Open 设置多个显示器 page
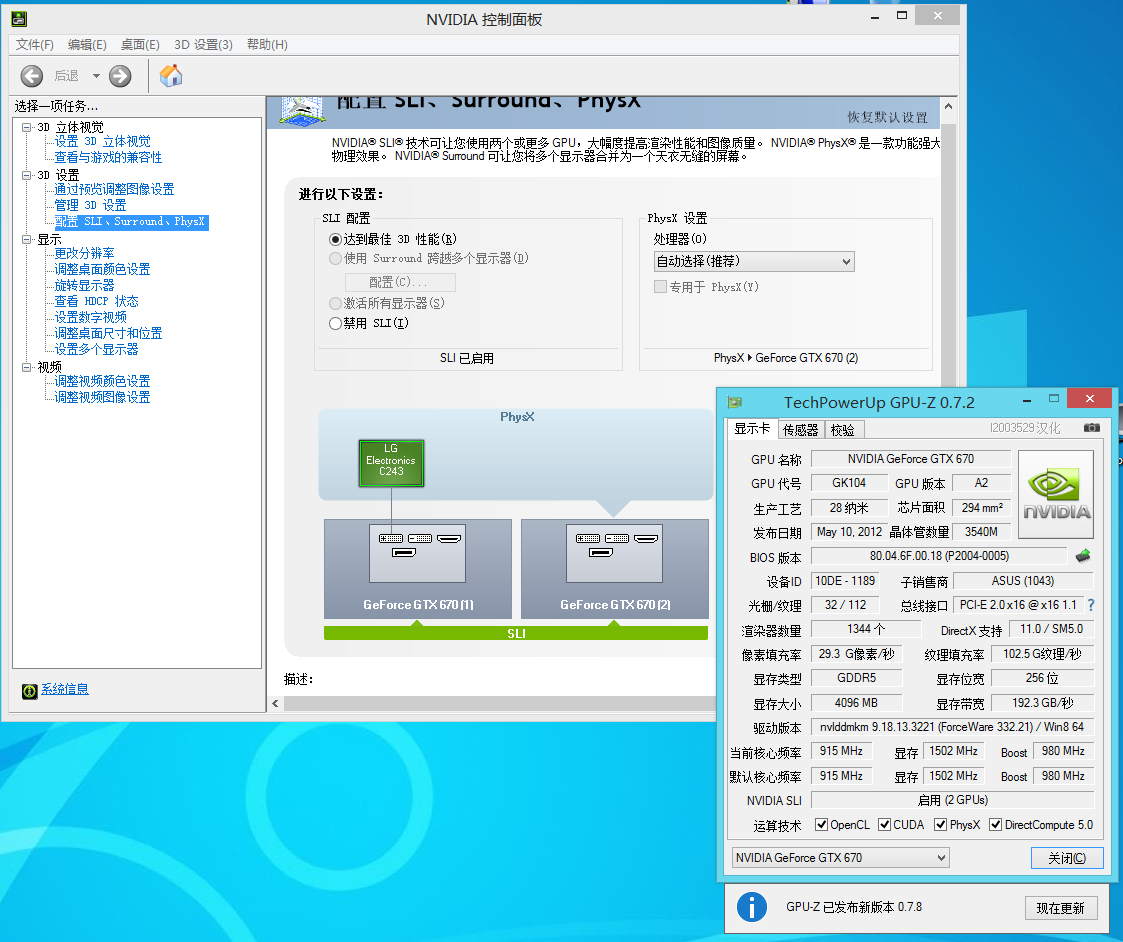This screenshot has height=942, width=1123. pyautogui.click(x=97, y=350)
